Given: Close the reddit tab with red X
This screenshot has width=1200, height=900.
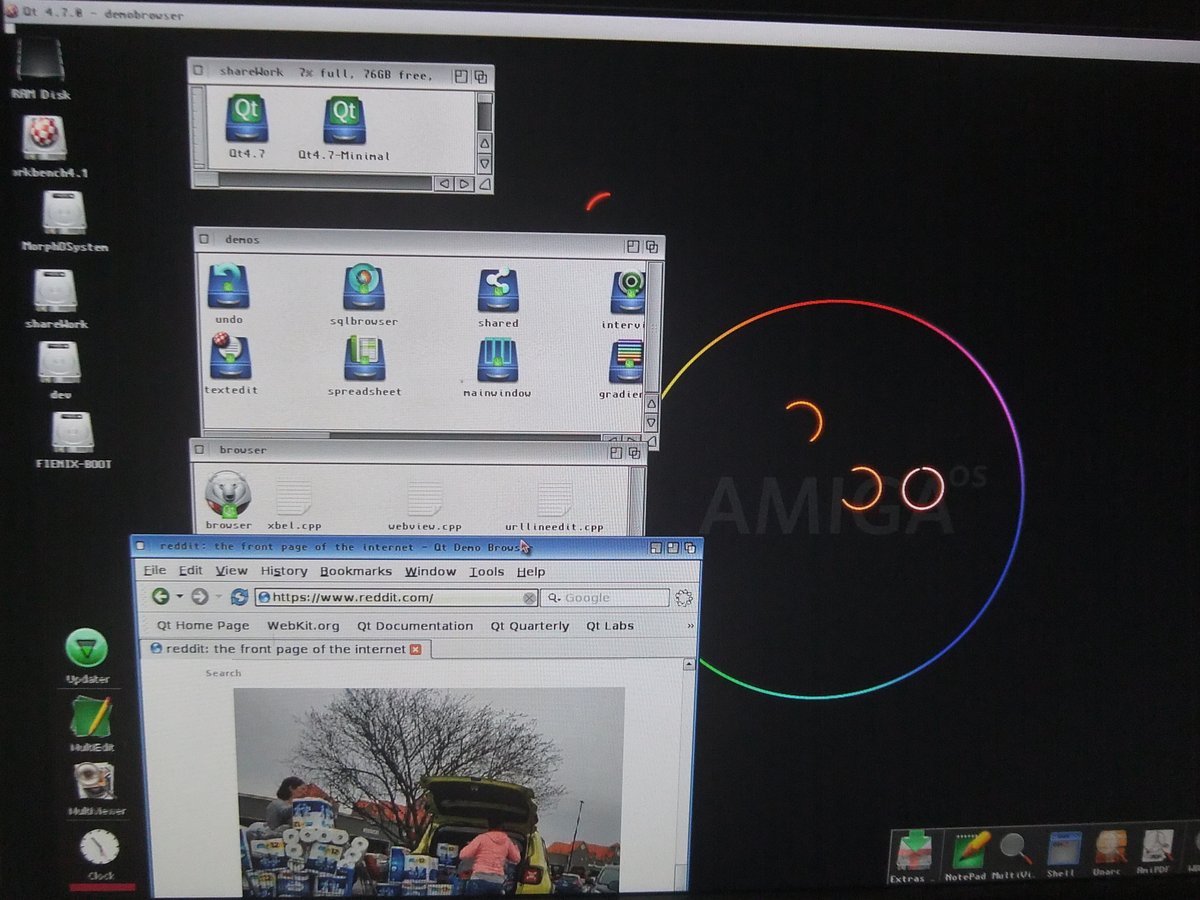Looking at the screenshot, I should point(416,649).
